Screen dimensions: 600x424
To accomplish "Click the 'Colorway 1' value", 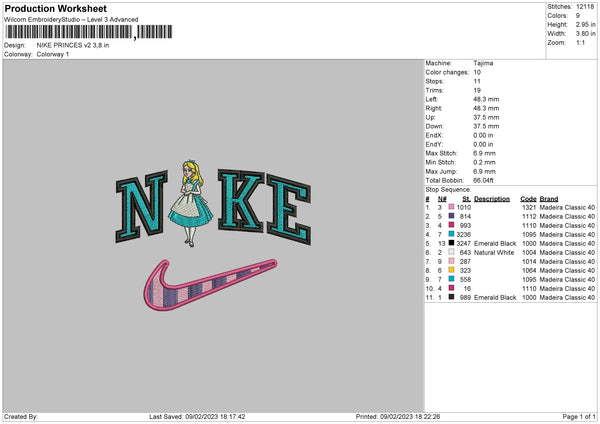I will (x=53, y=54).
